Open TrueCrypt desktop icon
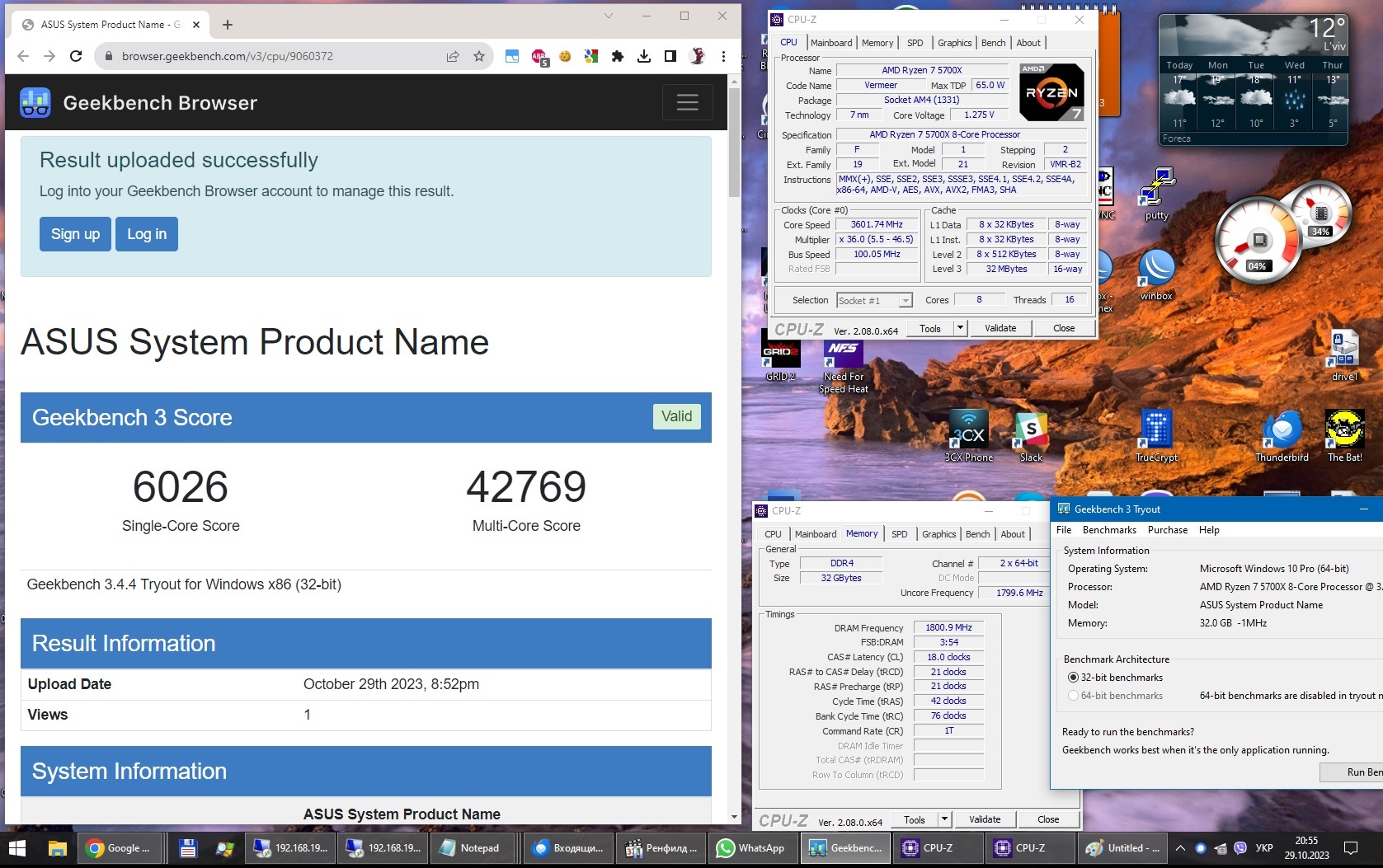The image size is (1383, 868). coord(1156,435)
